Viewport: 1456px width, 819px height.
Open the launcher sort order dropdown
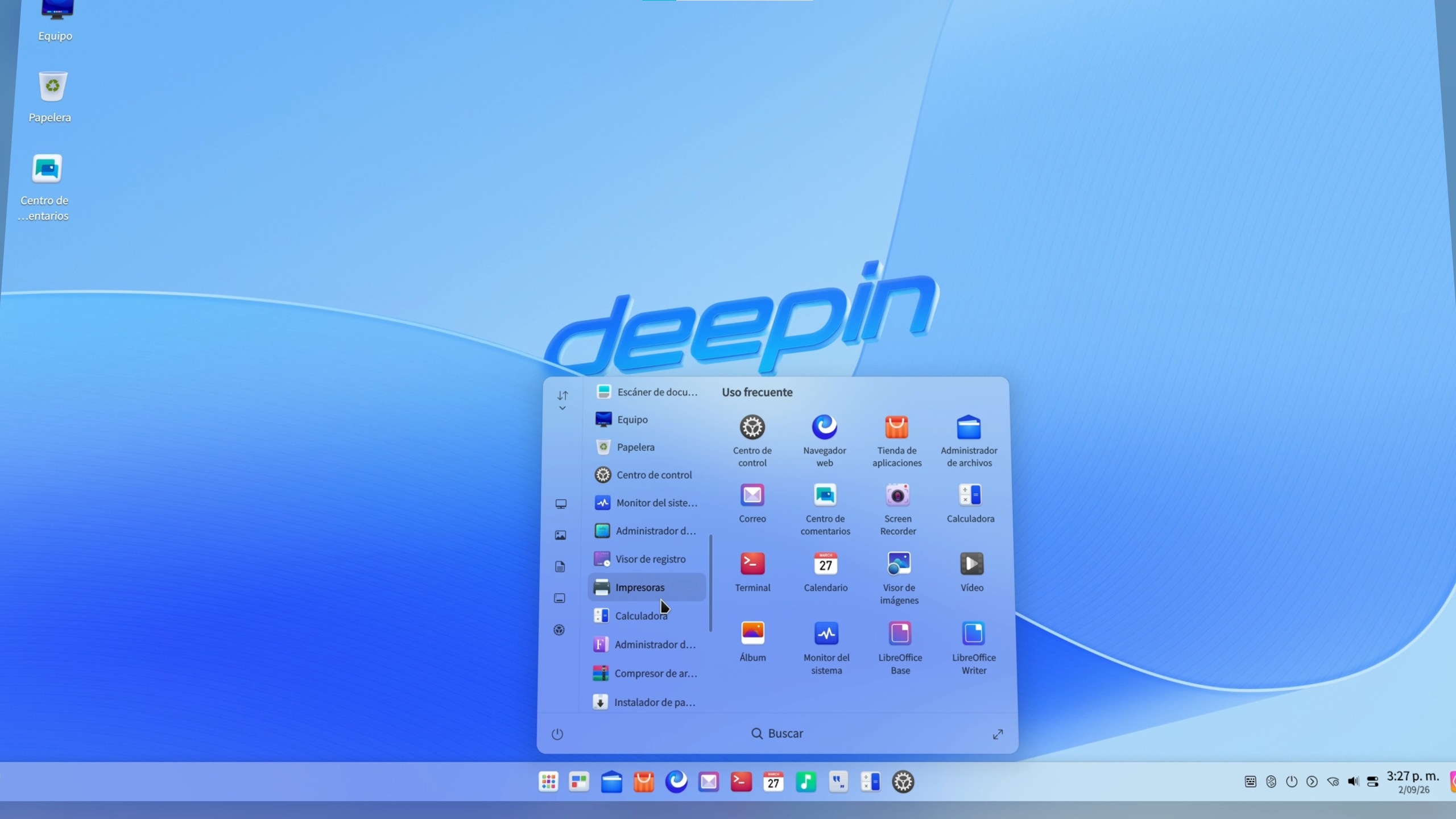(x=562, y=400)
